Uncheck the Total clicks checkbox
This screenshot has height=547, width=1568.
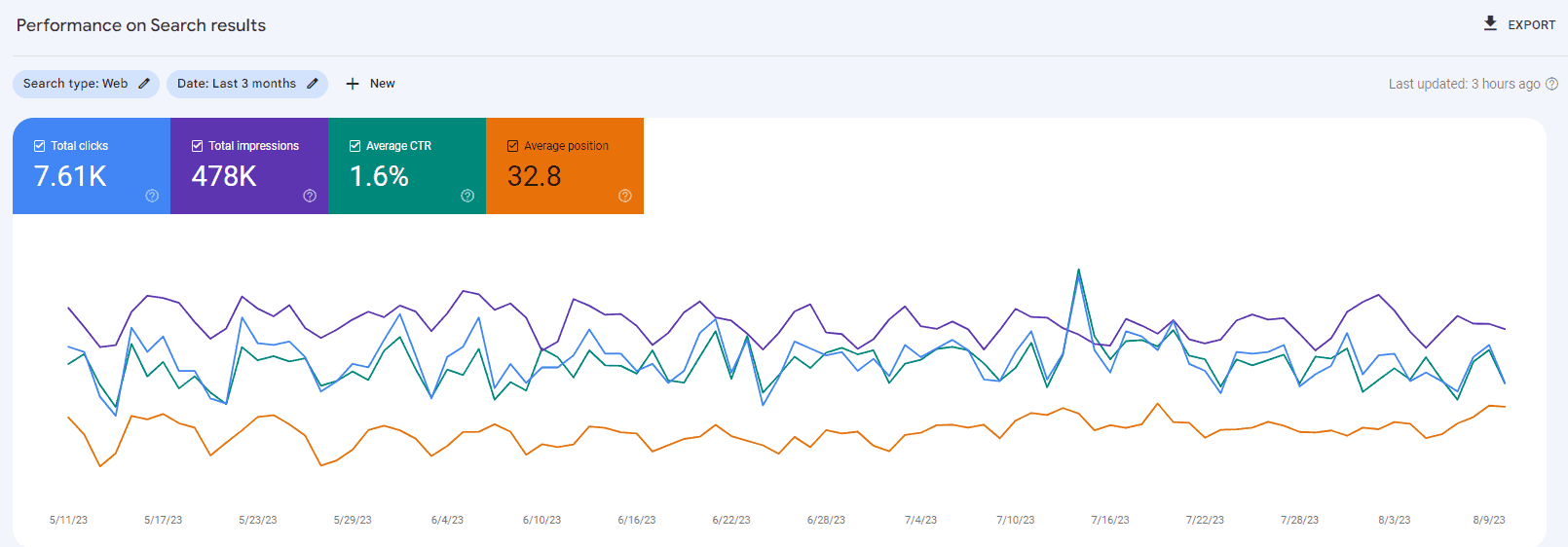click(x=40, y=146)
